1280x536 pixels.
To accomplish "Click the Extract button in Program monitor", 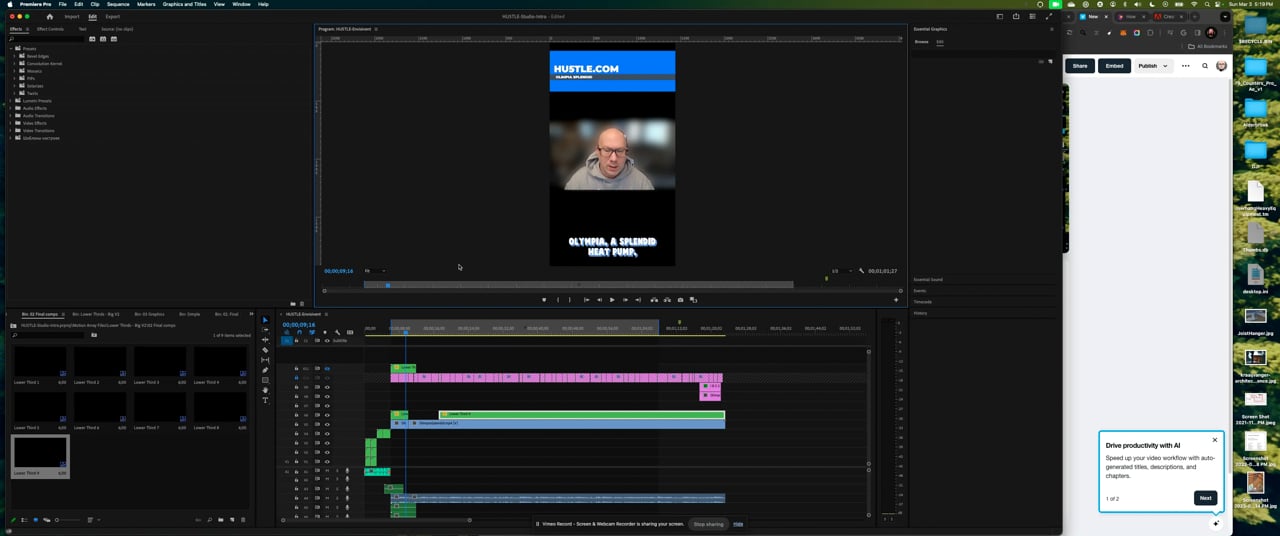I will tap(667, 300).
